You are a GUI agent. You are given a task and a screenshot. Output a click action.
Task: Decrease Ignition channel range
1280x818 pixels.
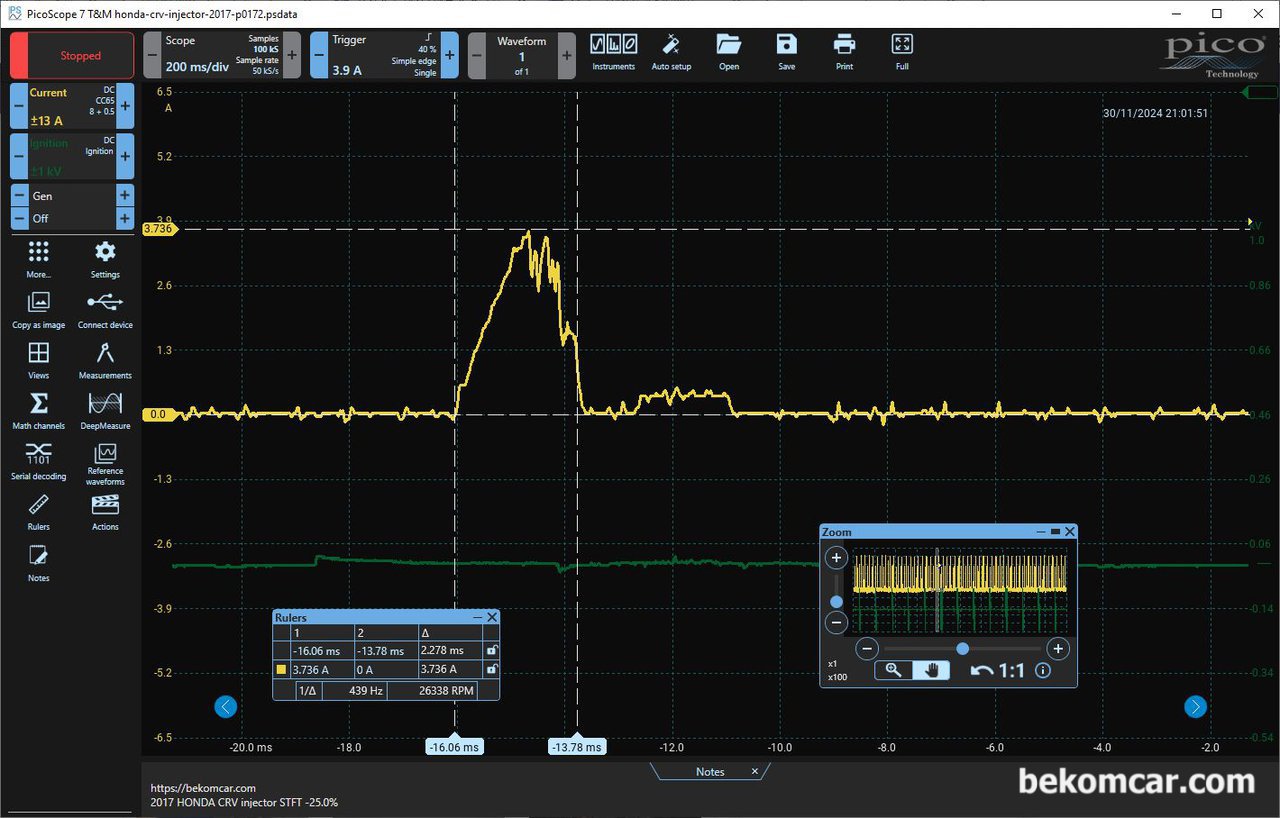point(18,156)
